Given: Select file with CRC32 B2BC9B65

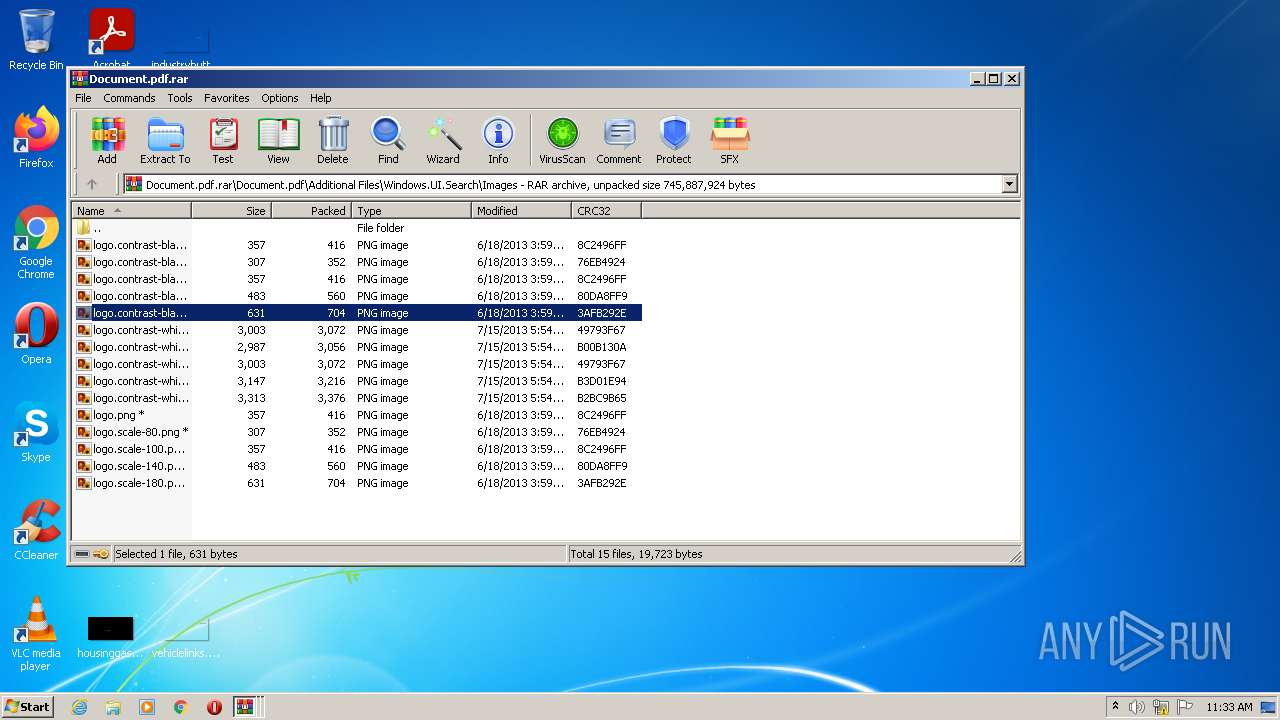Looking at the screenshot, I should [x=357, y=398].
